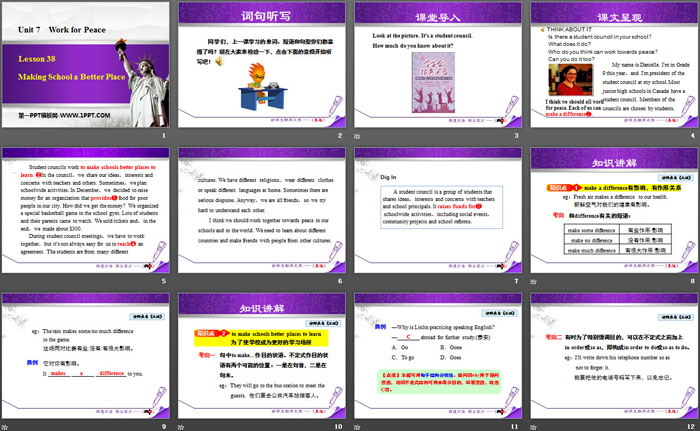The width and height of the screenshot is (700, 431).
Task: Select slide 10 thumbnail with yellow highlighted heading
Action: (262, 356)
